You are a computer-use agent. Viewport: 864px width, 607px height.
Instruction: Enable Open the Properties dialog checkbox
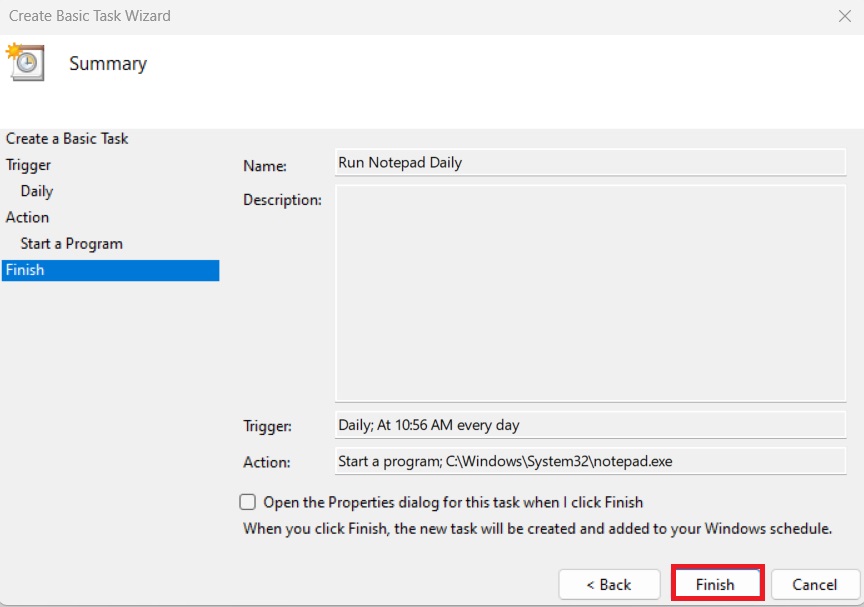pos(248,502)
